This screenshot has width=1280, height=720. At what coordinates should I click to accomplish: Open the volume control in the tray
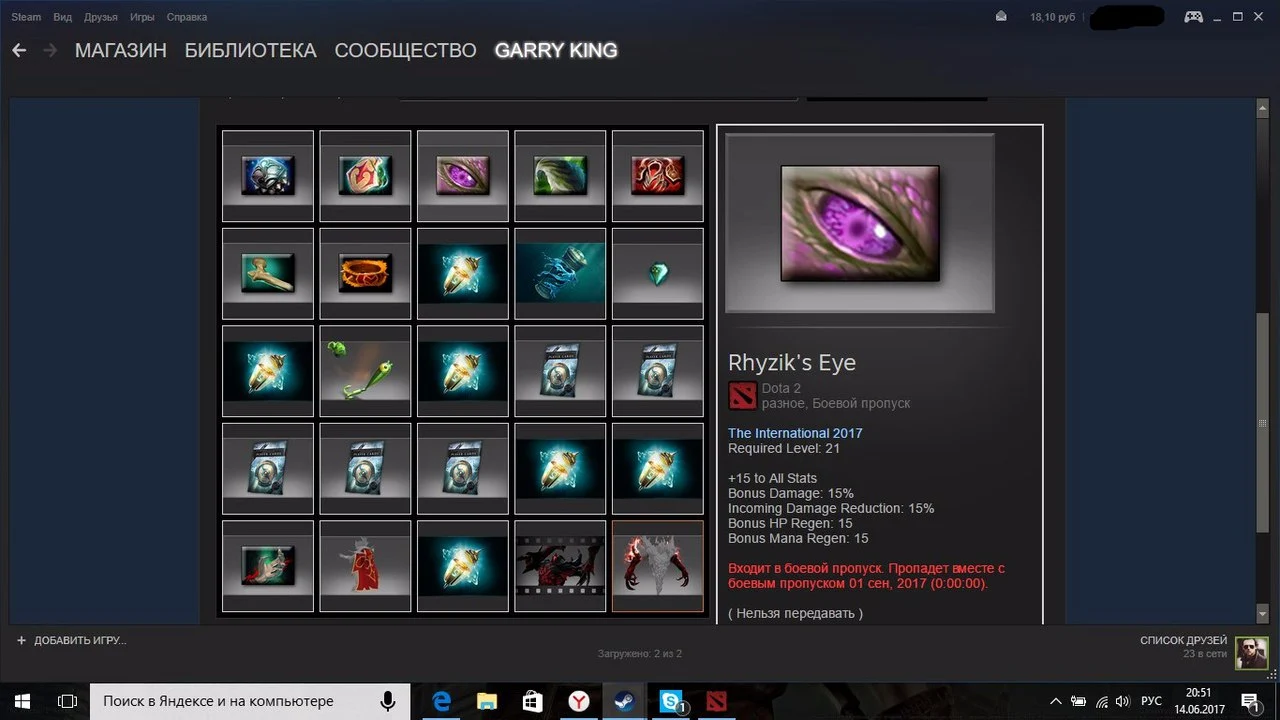[x=1125, y=701]
